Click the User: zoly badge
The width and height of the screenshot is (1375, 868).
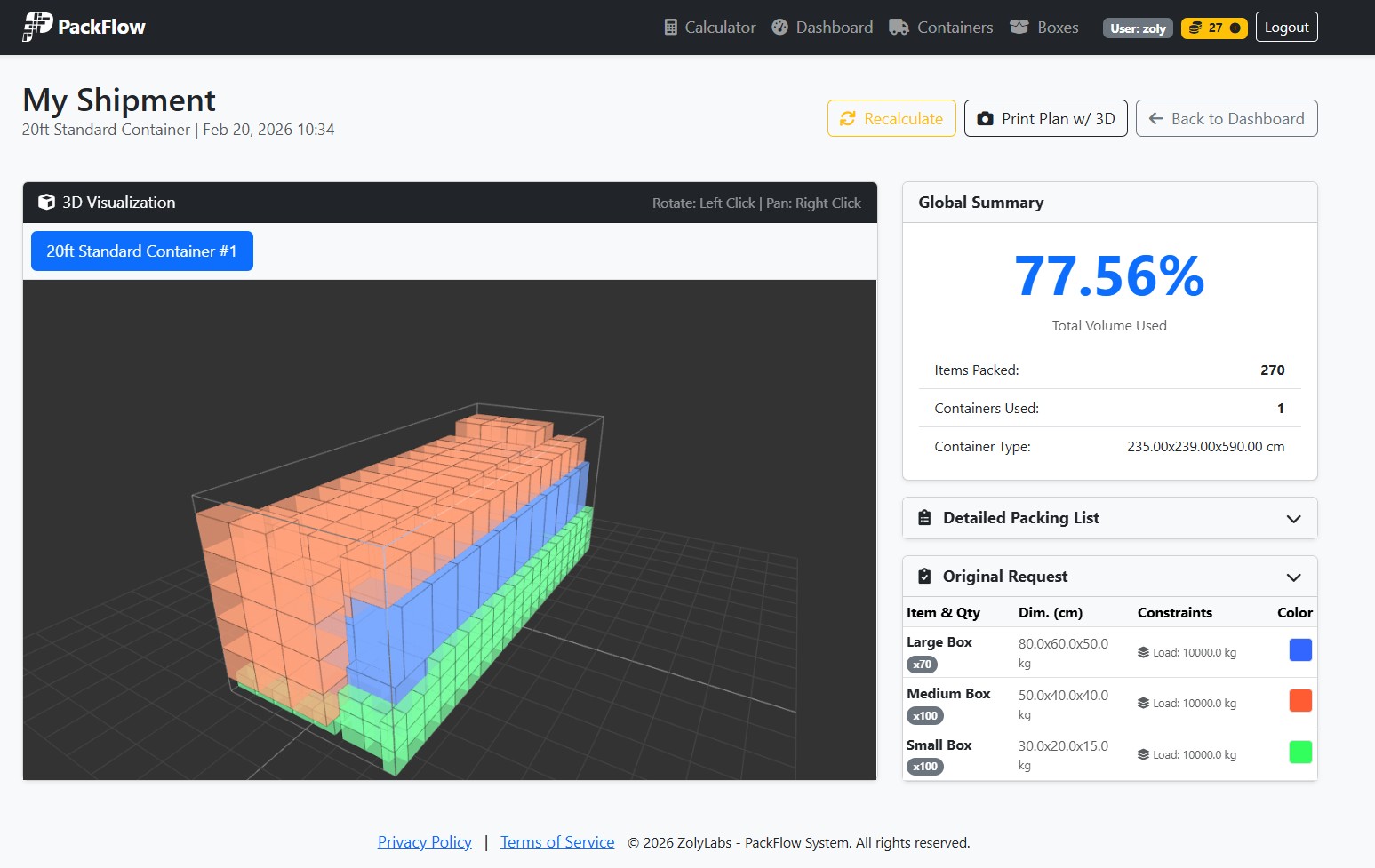click(1138, 28)
